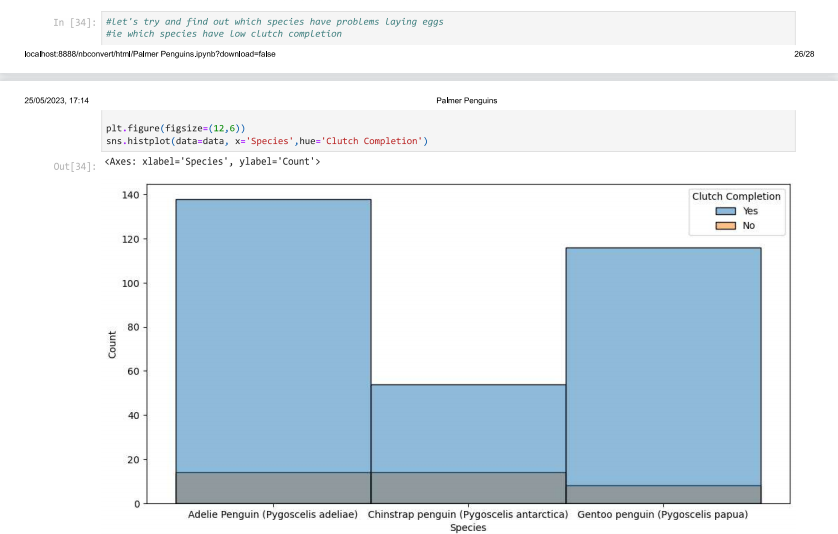Click the y-axis tick label 60
Viewport: 838px width, 534px height.
134,372
